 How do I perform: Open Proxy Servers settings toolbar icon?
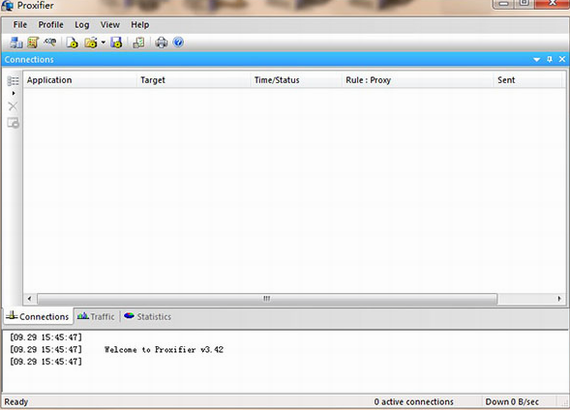click(16, 43)
